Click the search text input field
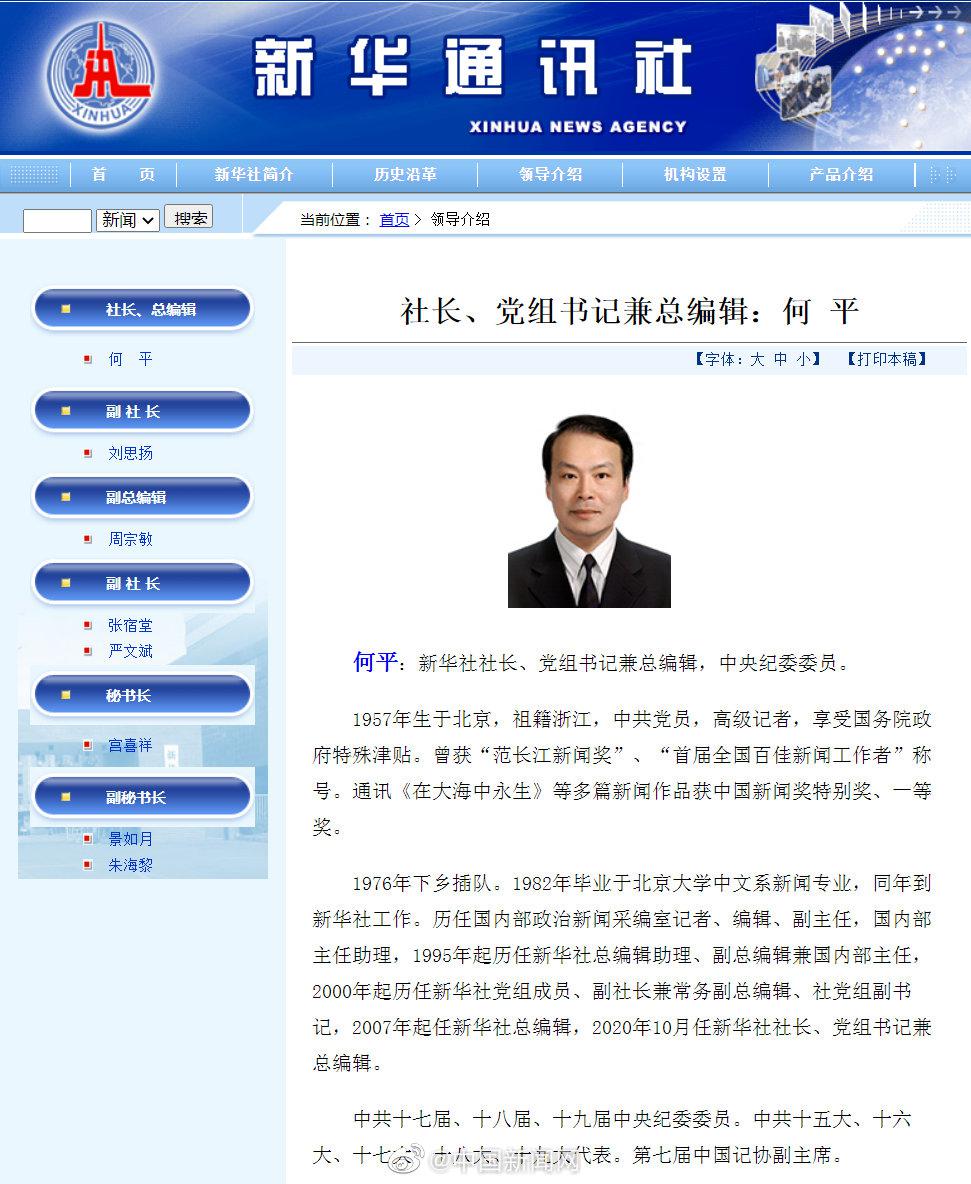This screenshot has height=1184, width=971. pyautogui.click(x=57, y=220)
